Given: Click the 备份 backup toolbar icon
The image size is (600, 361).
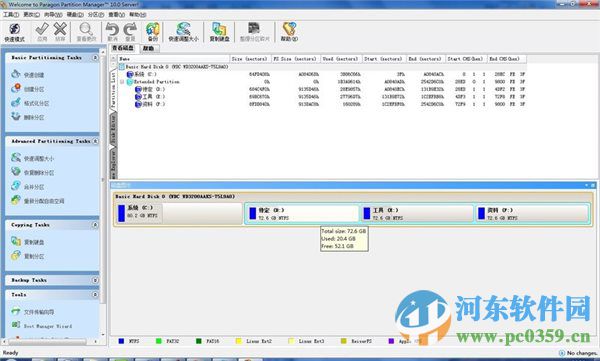Looking at the screenshot, I should 152,32.
